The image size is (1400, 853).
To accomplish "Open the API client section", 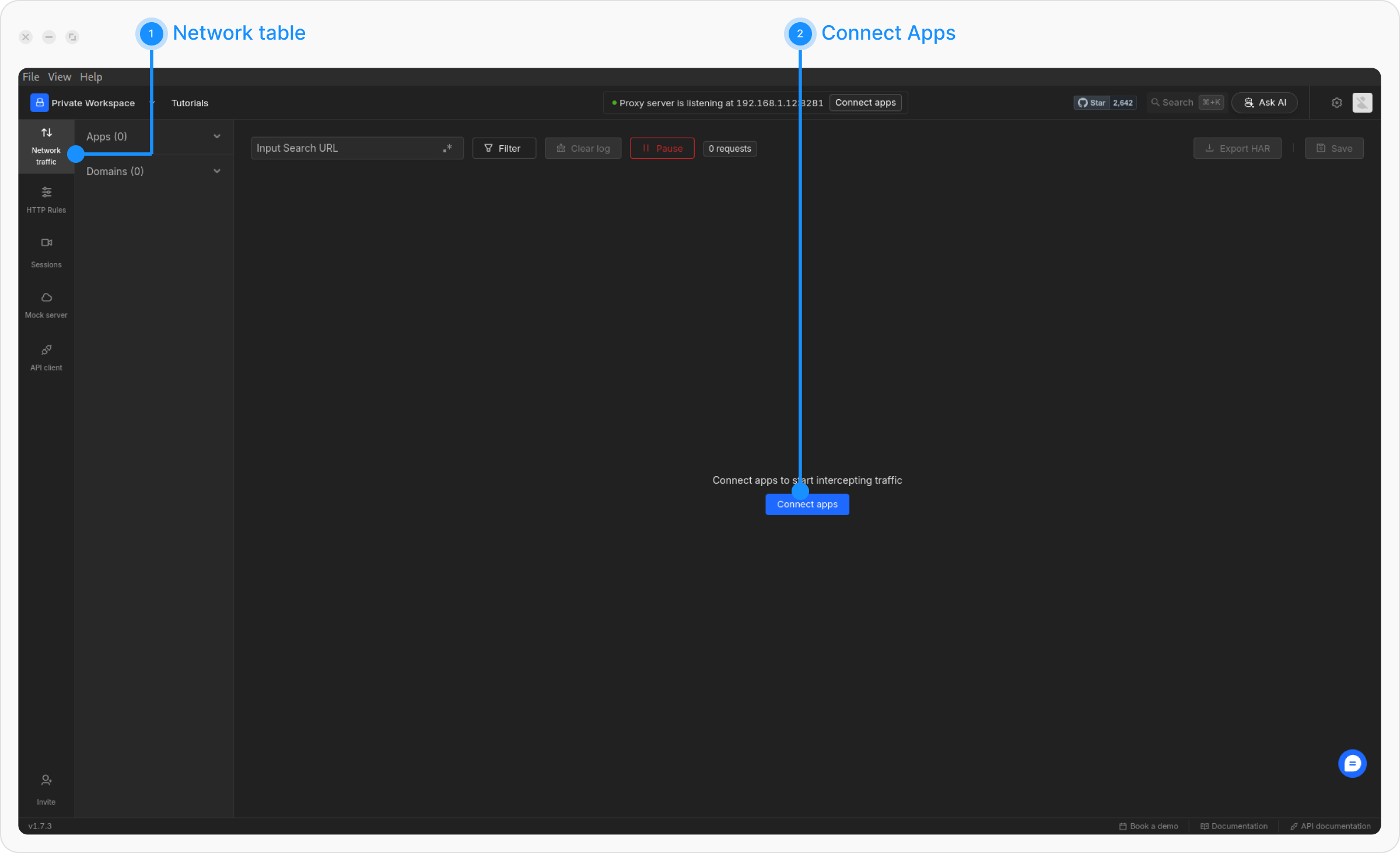I will (x=46, y=357).
